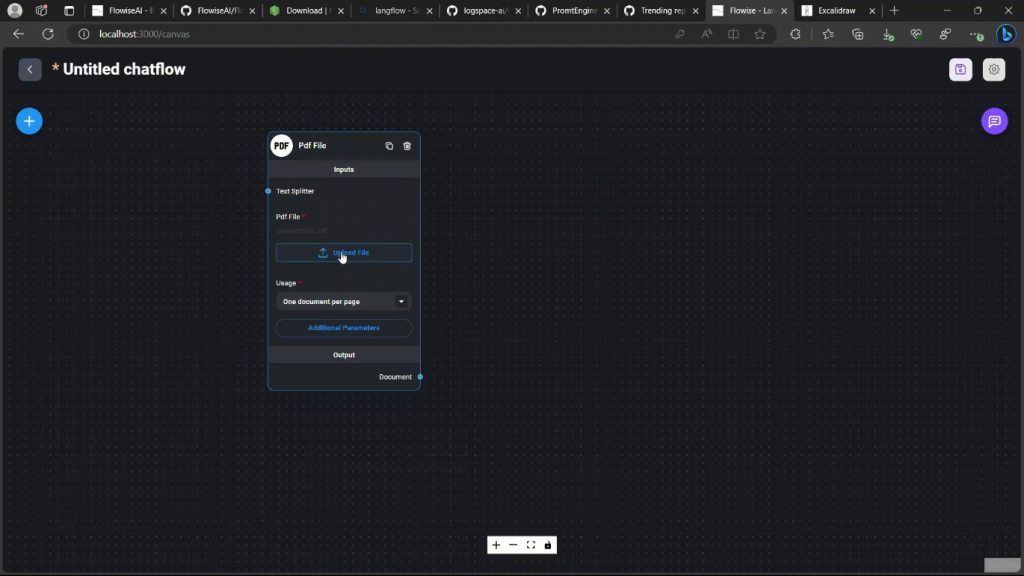
Task: Click the Document output label
Action: (395, 377)
